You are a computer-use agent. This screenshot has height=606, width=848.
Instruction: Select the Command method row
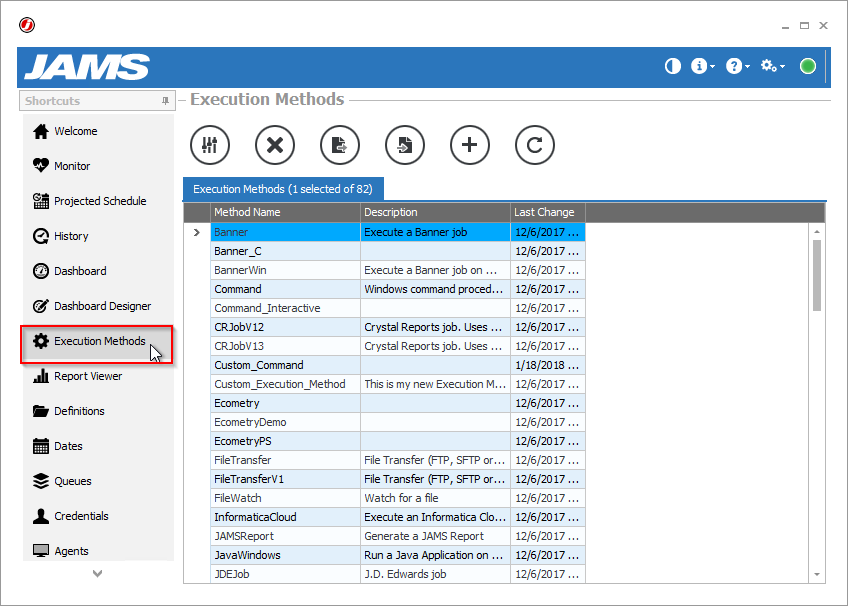398,289
